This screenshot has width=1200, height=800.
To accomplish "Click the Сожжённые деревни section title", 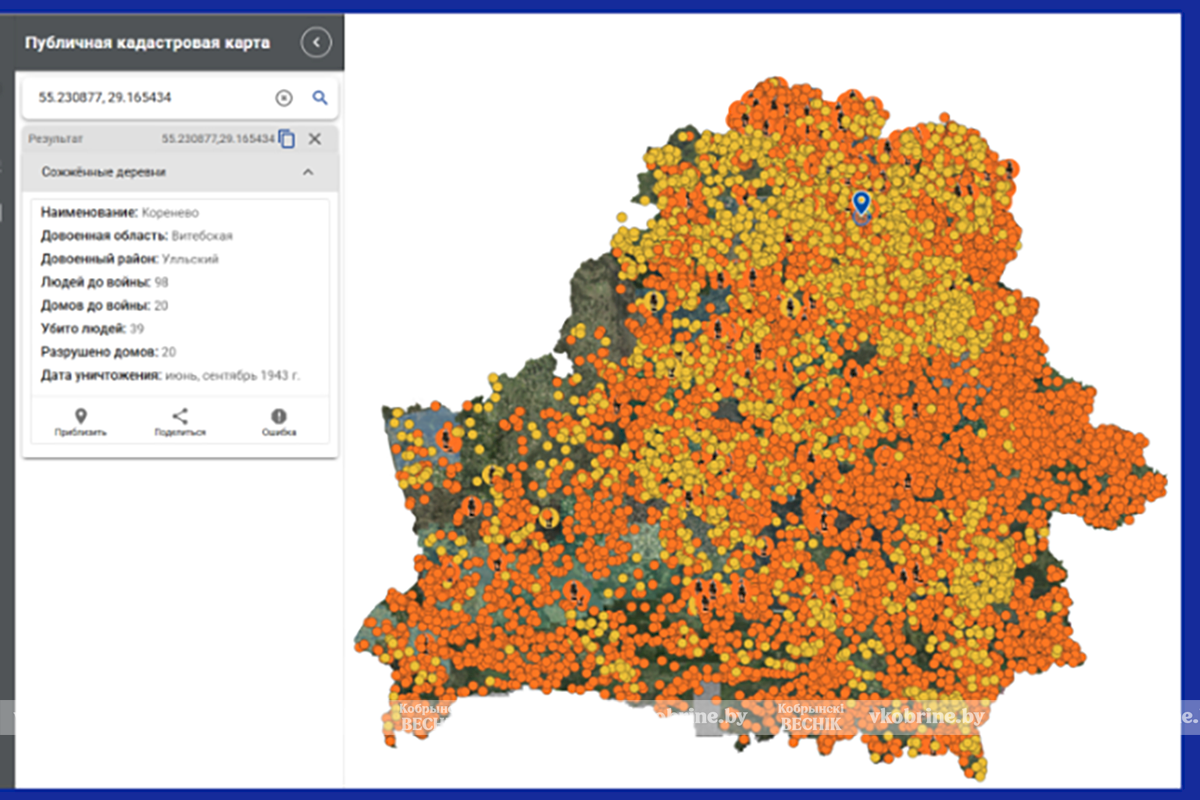I will coord(104,172).
